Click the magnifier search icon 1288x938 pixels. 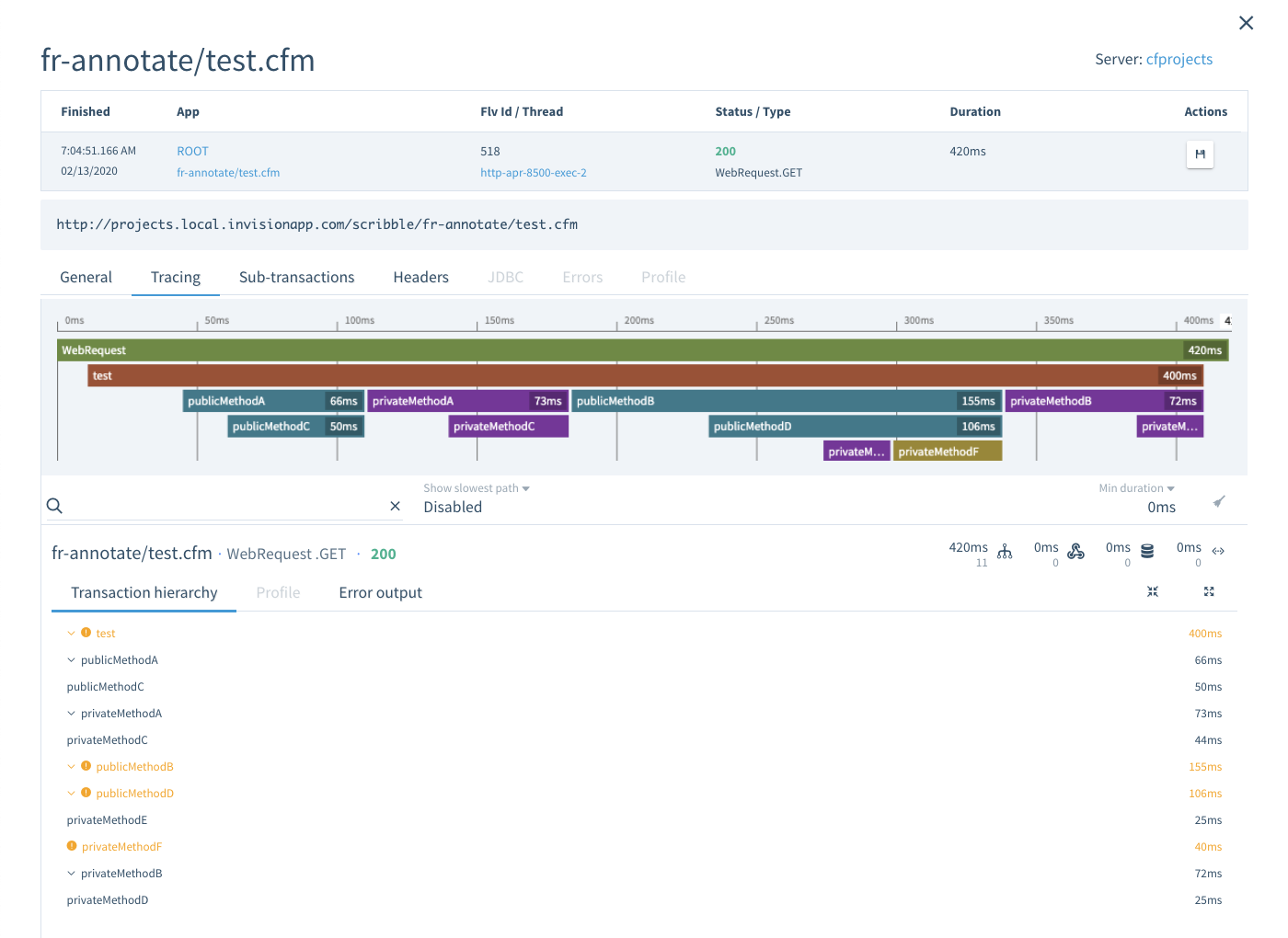54,506
